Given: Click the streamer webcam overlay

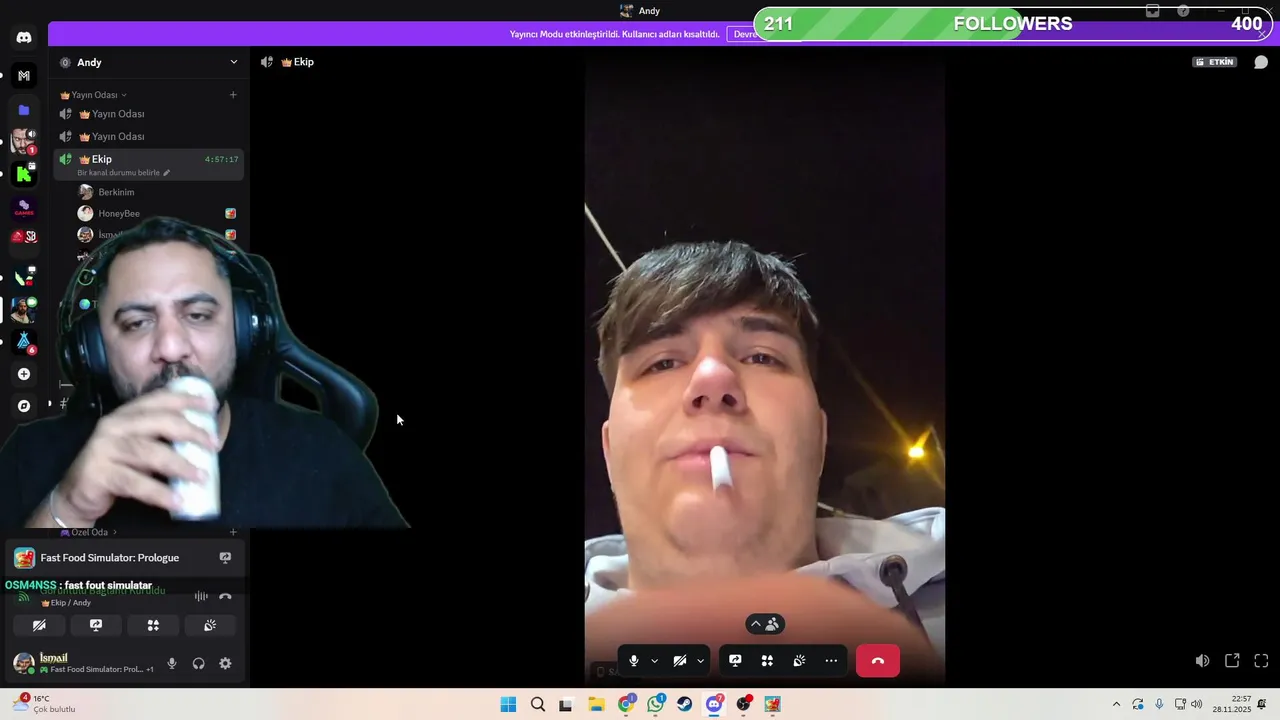Looking at the screenshot, I should (200, 375).
